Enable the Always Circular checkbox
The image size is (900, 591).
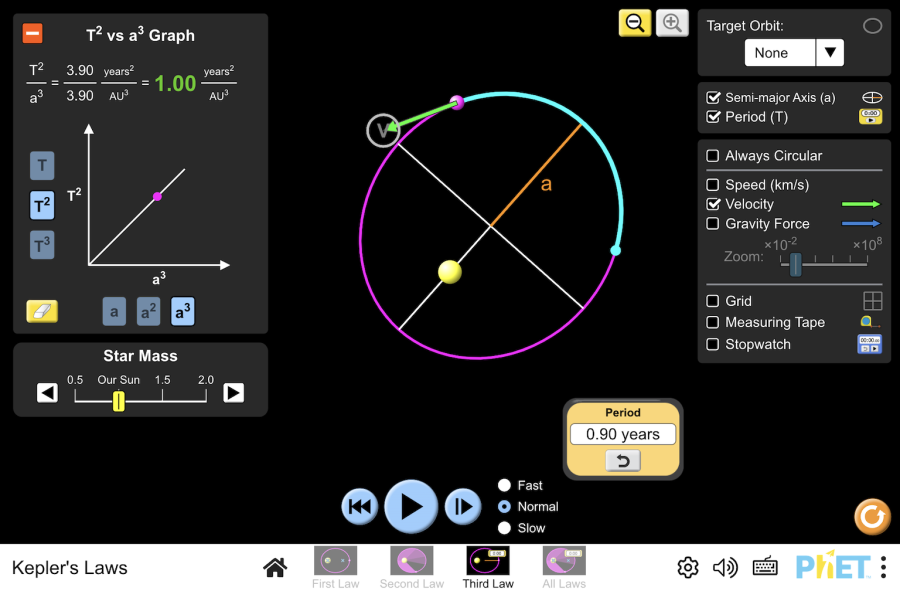[713, 156]
